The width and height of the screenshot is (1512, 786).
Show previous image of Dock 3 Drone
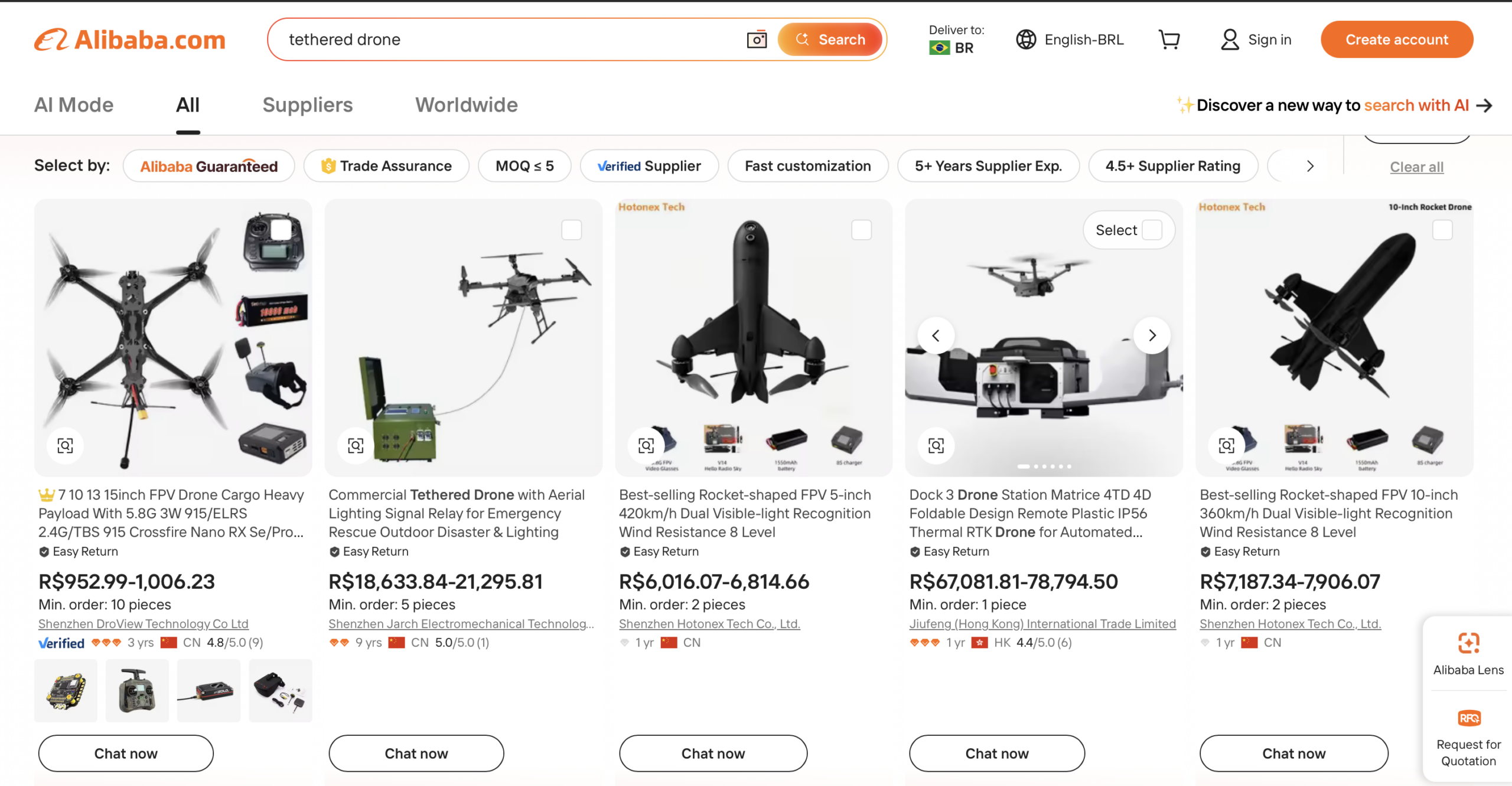pyautogui.click(x=936, y=335)
